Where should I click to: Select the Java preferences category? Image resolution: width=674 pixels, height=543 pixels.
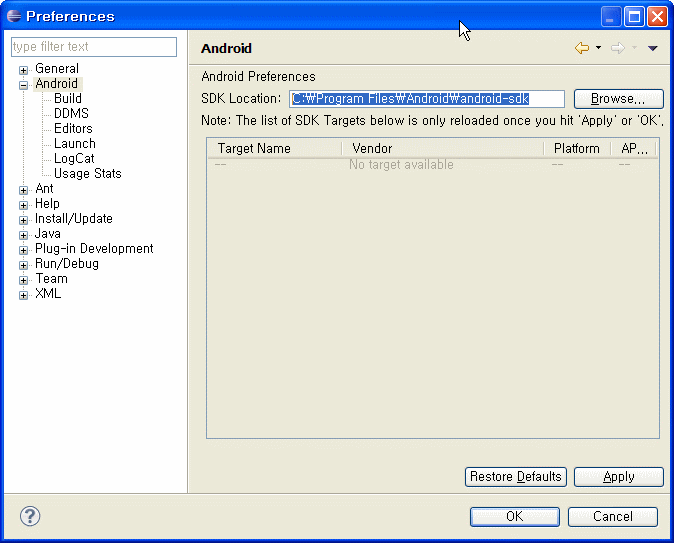pos(47,234)
